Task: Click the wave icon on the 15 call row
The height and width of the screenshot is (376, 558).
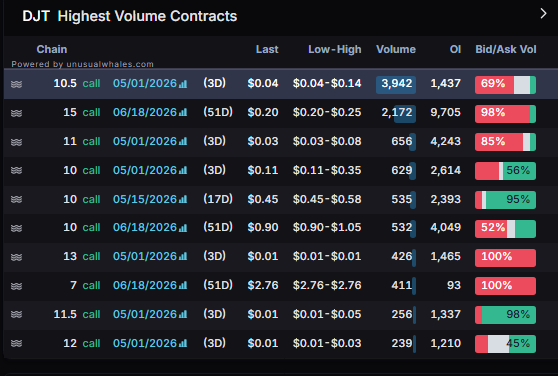Action: point(16,113)
